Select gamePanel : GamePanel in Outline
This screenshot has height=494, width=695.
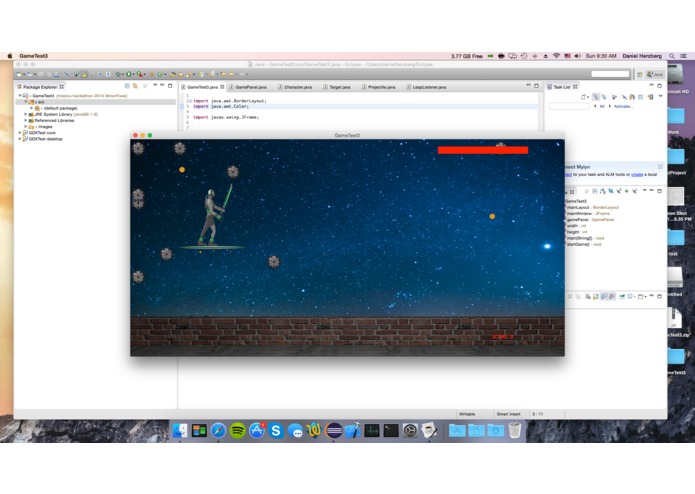tap(590, 220)
